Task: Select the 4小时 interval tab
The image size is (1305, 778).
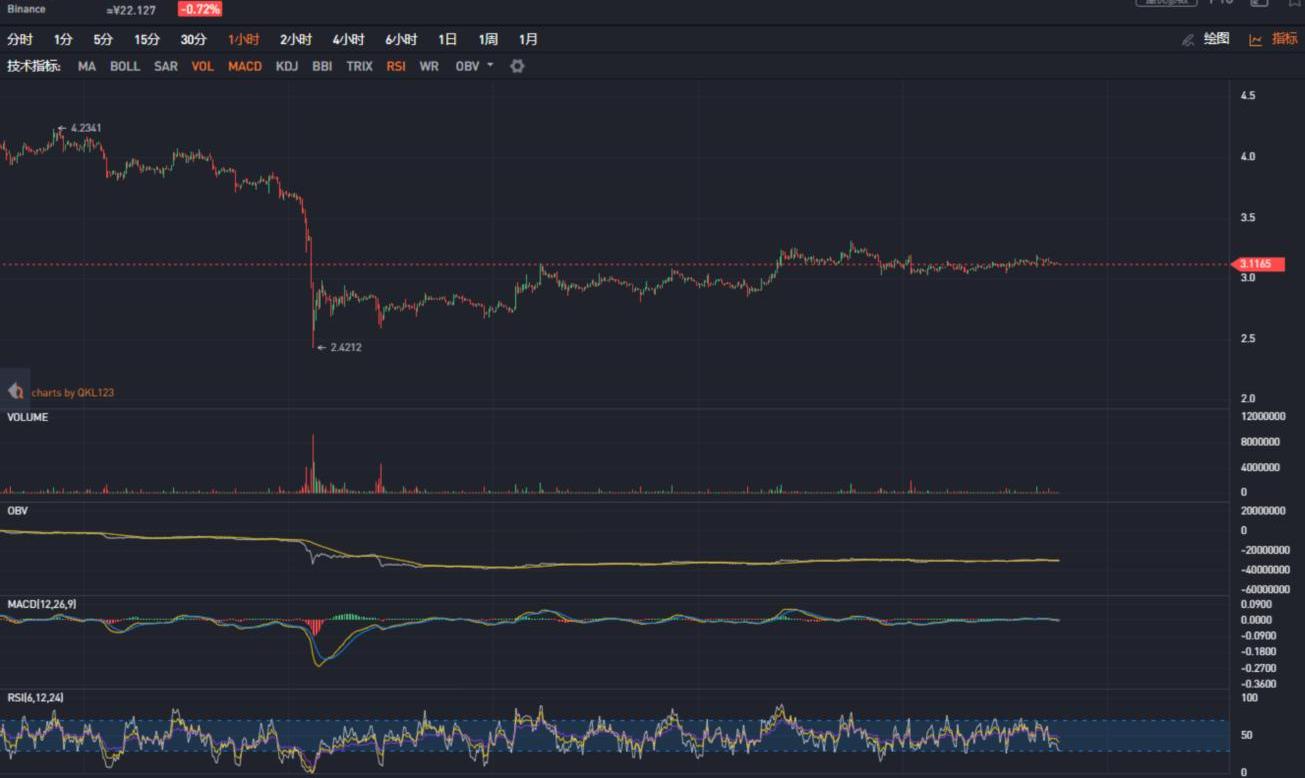Action: pyautogui.click(x=348, y=40)
